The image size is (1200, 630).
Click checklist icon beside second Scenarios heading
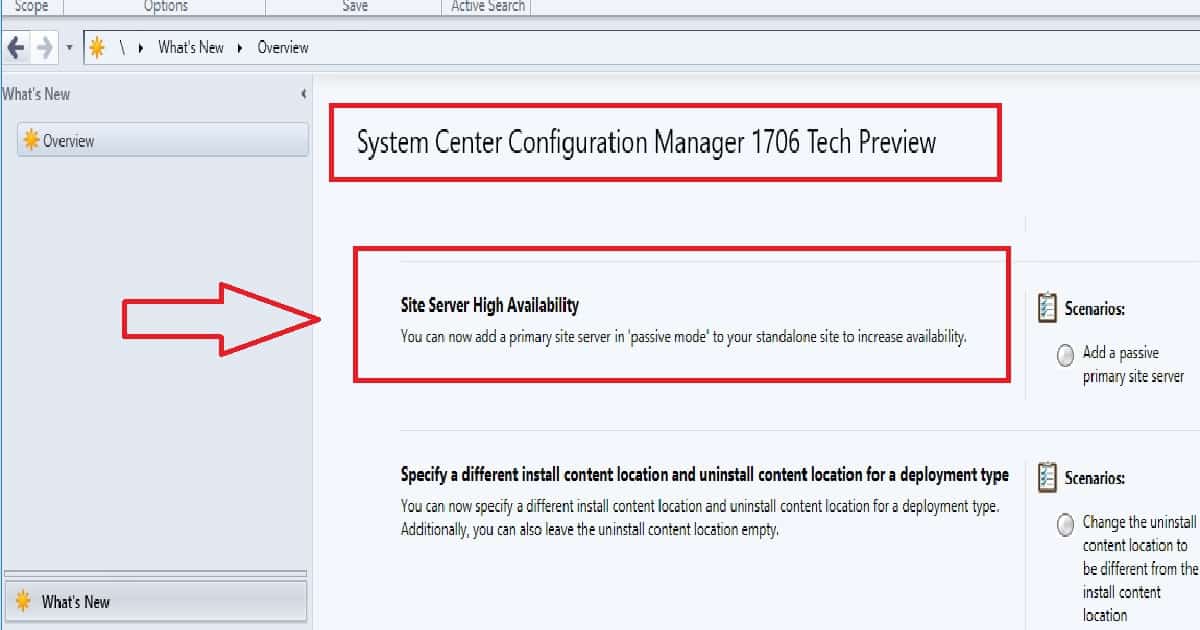pyautogui.click(x=1047, y=477)
